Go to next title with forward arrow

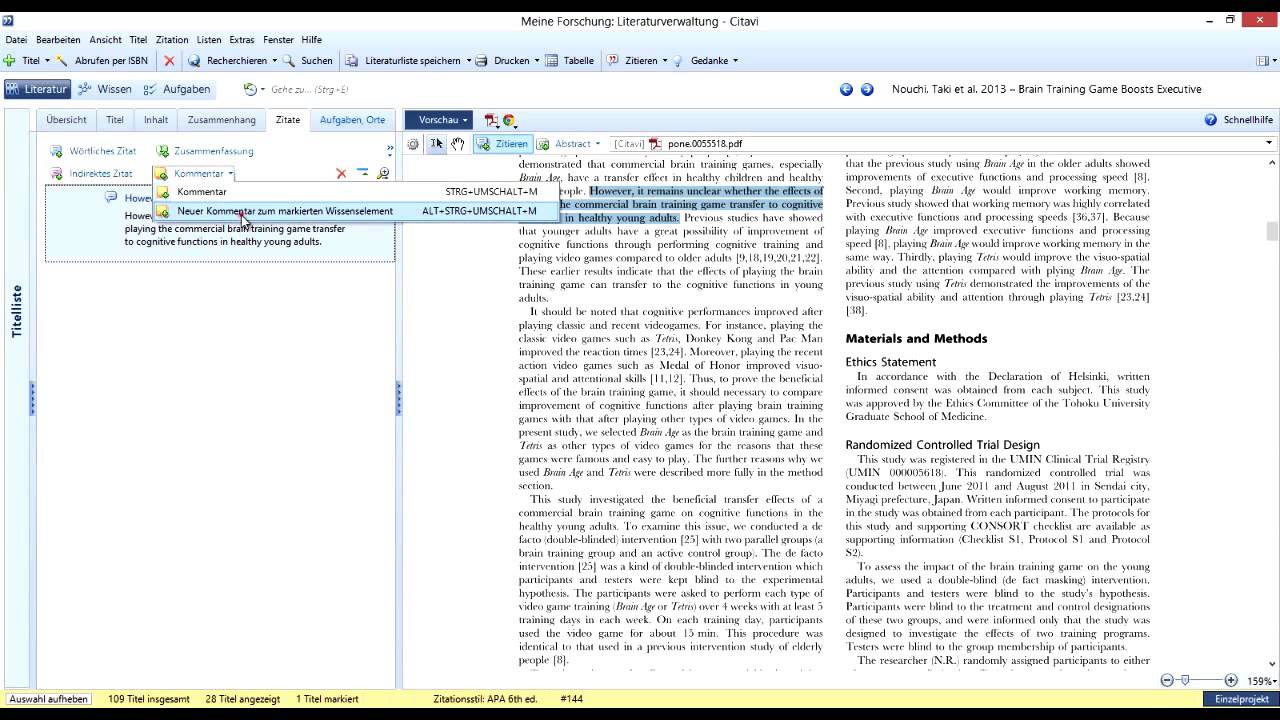(867, 89)
